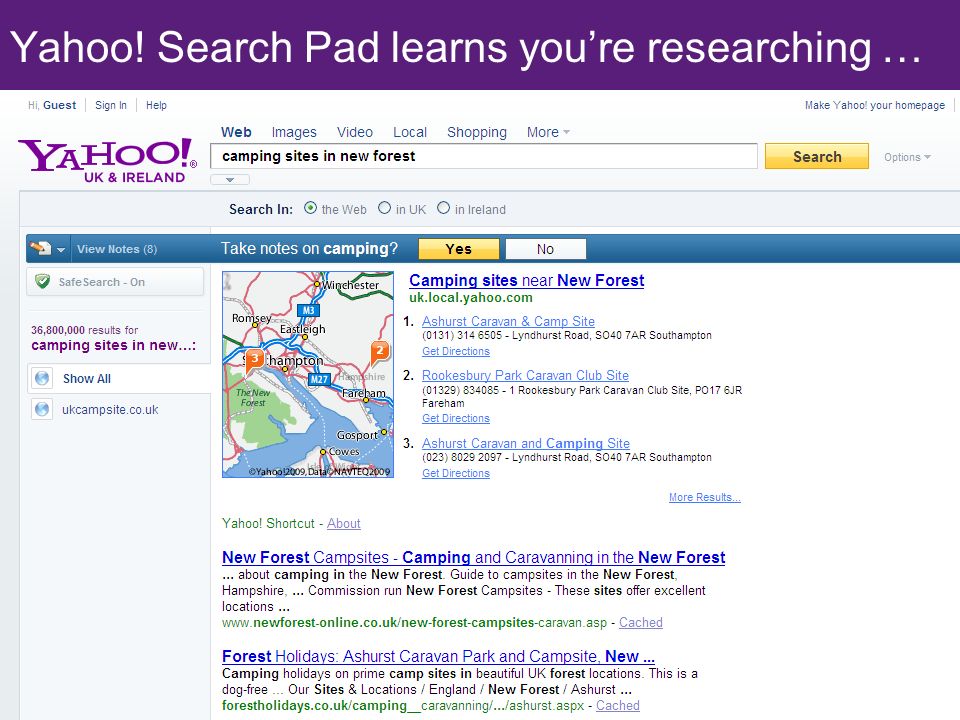Expand the arrow tab below the search box
The image size is (960, 720).
(x=230, y=179)
